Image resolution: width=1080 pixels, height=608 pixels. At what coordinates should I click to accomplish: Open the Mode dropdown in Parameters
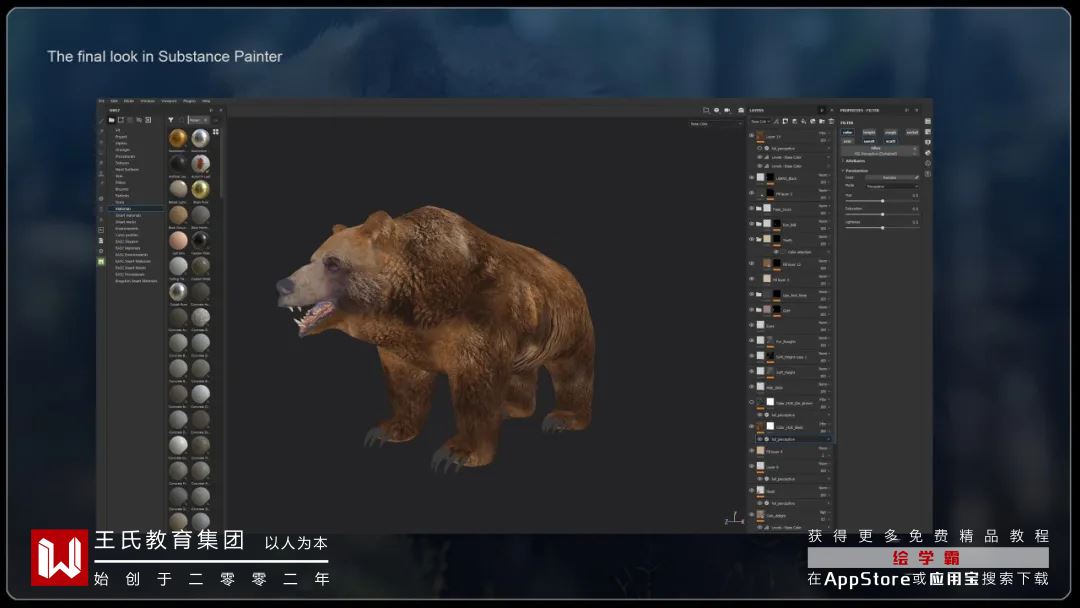pyautogui.click(x=892, y=186)
